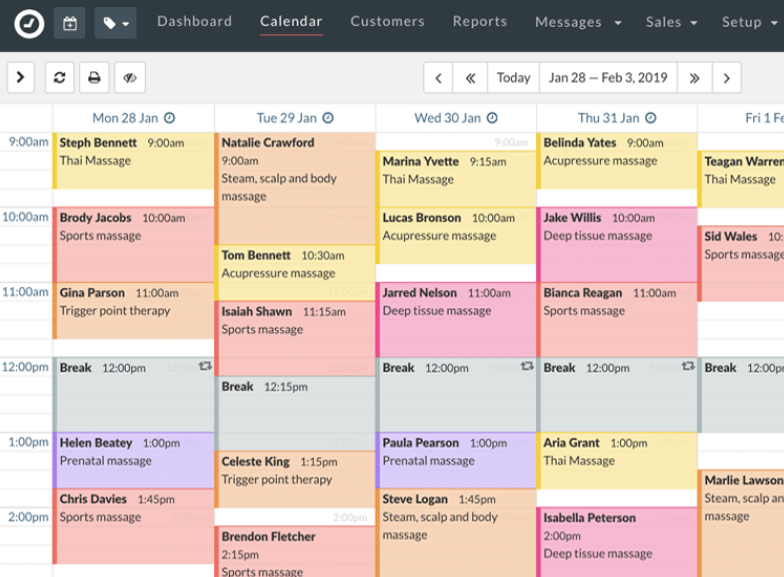Screen dimensions: 784x577
Task: Switch to the Dashboard tab
Action: [x=194, y=21]
